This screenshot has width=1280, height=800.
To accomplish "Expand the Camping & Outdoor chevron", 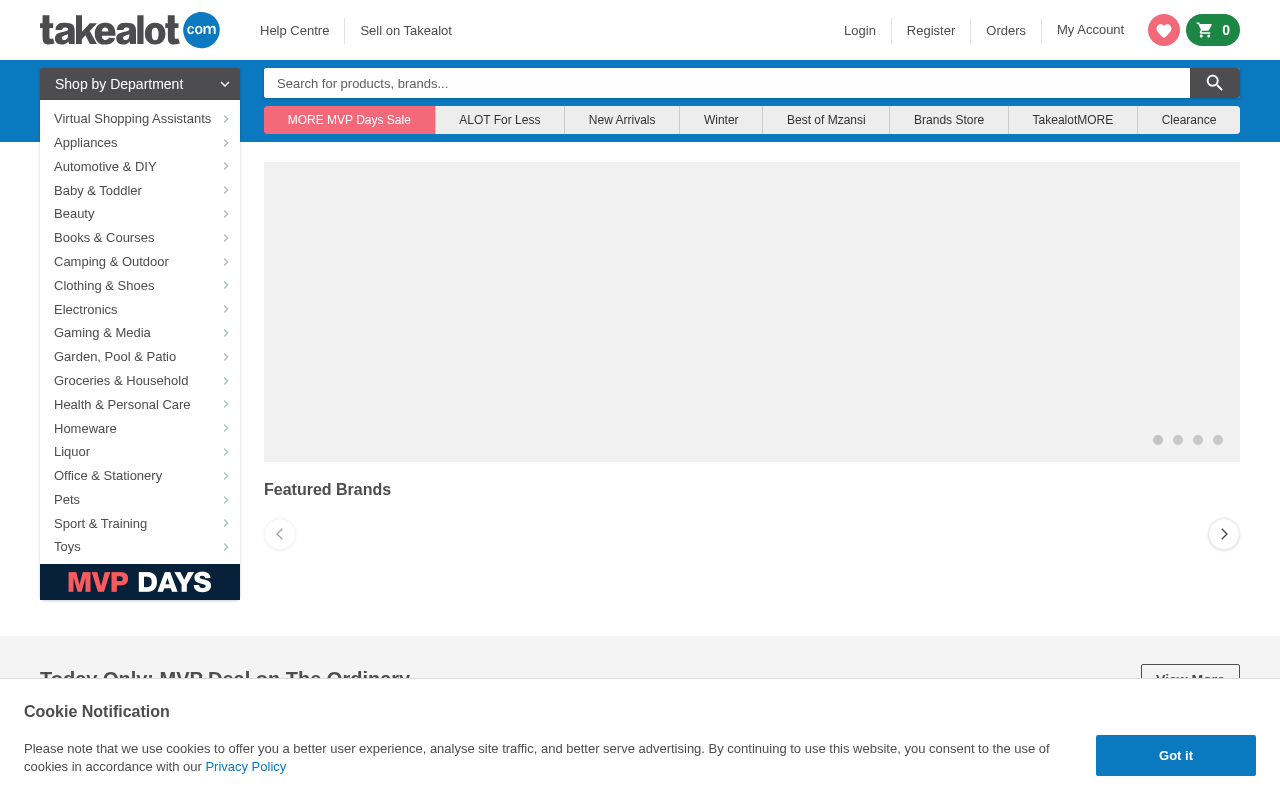I will (226, 262).
